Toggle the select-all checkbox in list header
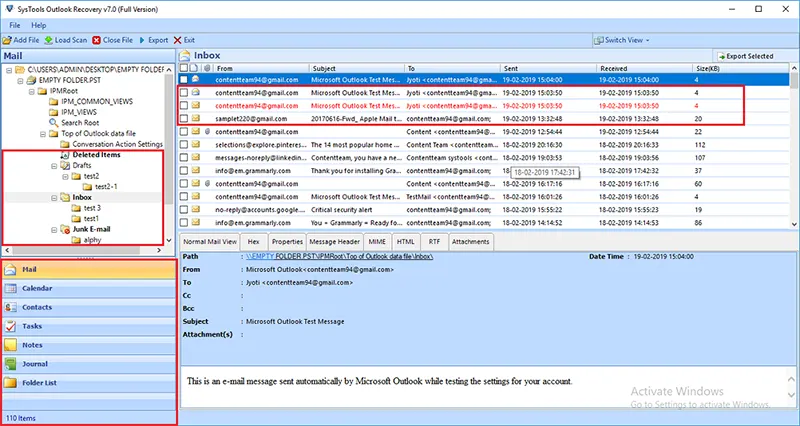Screen dimensions: 800x426 184,68
